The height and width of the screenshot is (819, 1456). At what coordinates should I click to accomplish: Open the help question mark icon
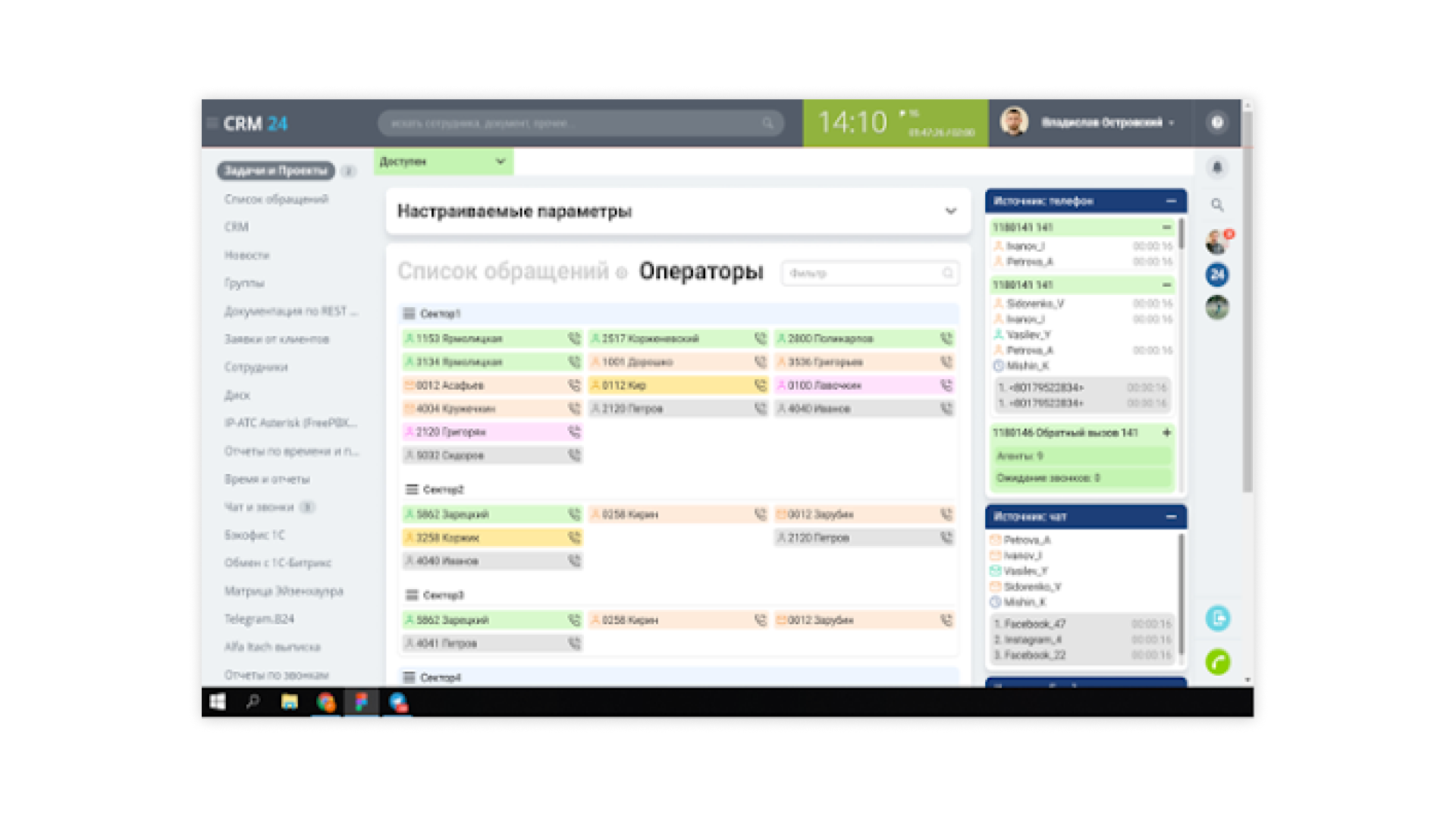pyautogui.click(x=1217, y=123)
